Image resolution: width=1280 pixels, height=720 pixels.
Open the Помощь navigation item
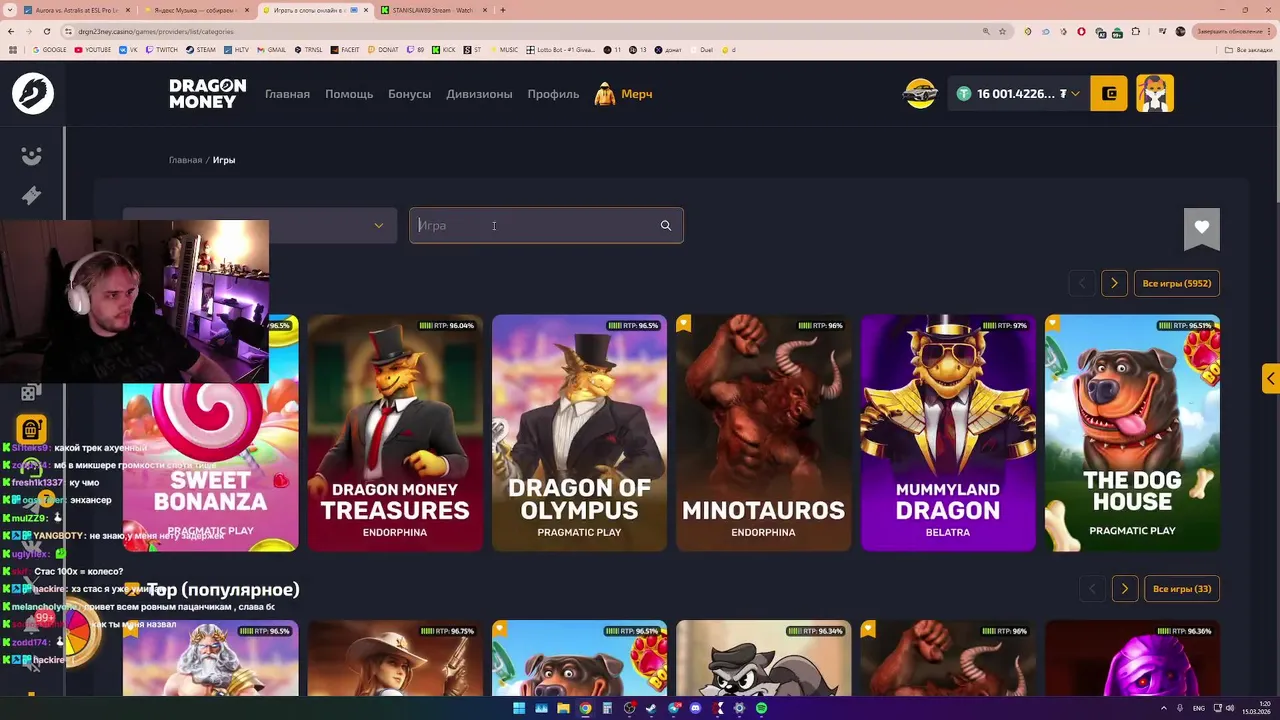(349, 94)
